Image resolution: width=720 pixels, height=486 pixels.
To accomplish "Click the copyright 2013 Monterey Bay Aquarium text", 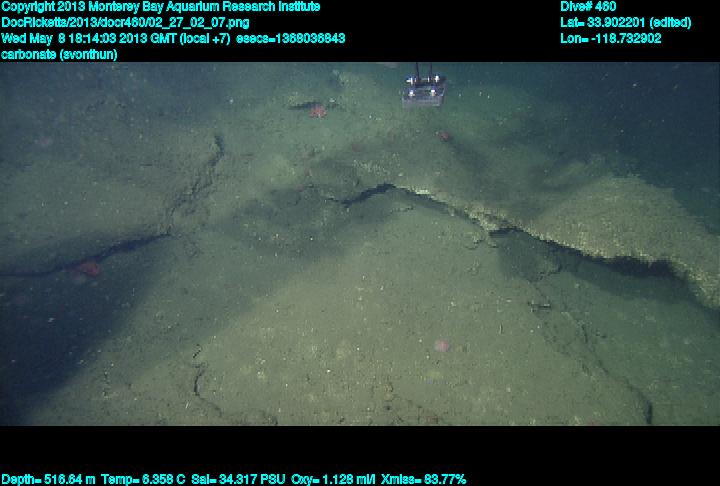I will [x=161, y=7].
